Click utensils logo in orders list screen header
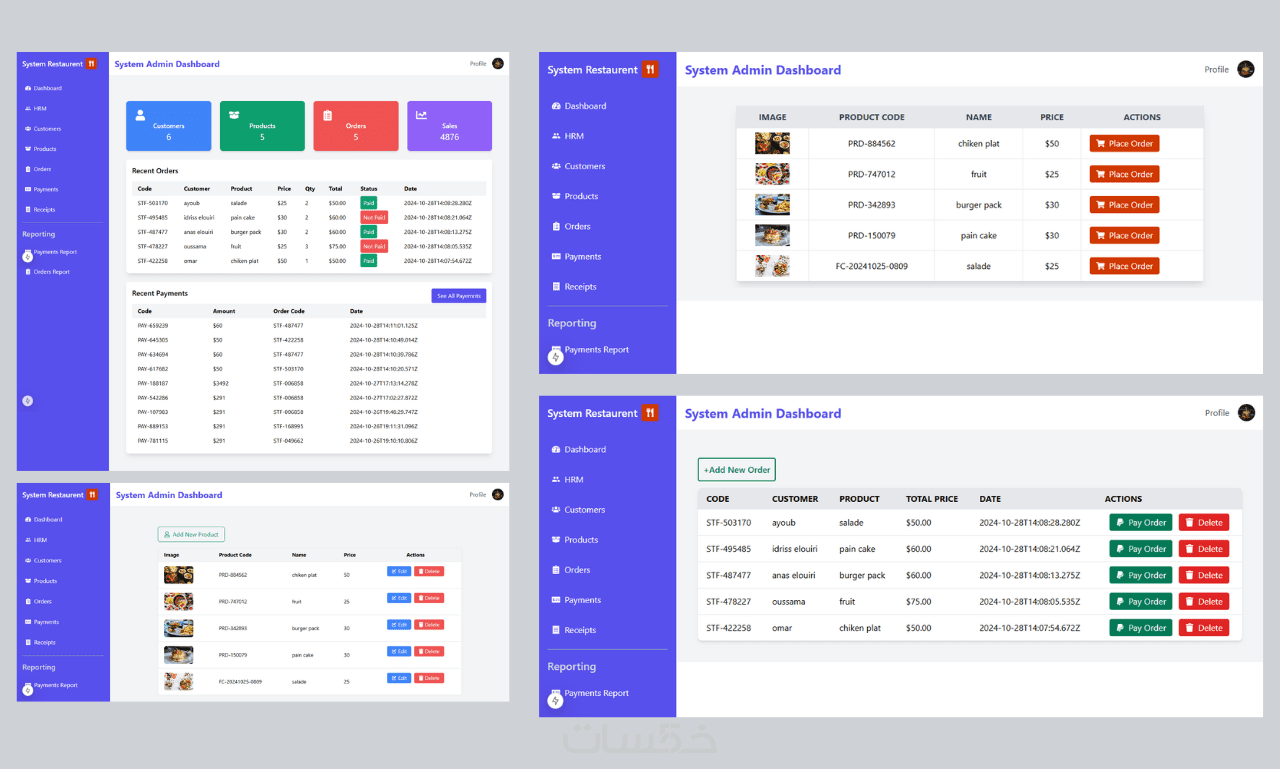 click(650, 413)
